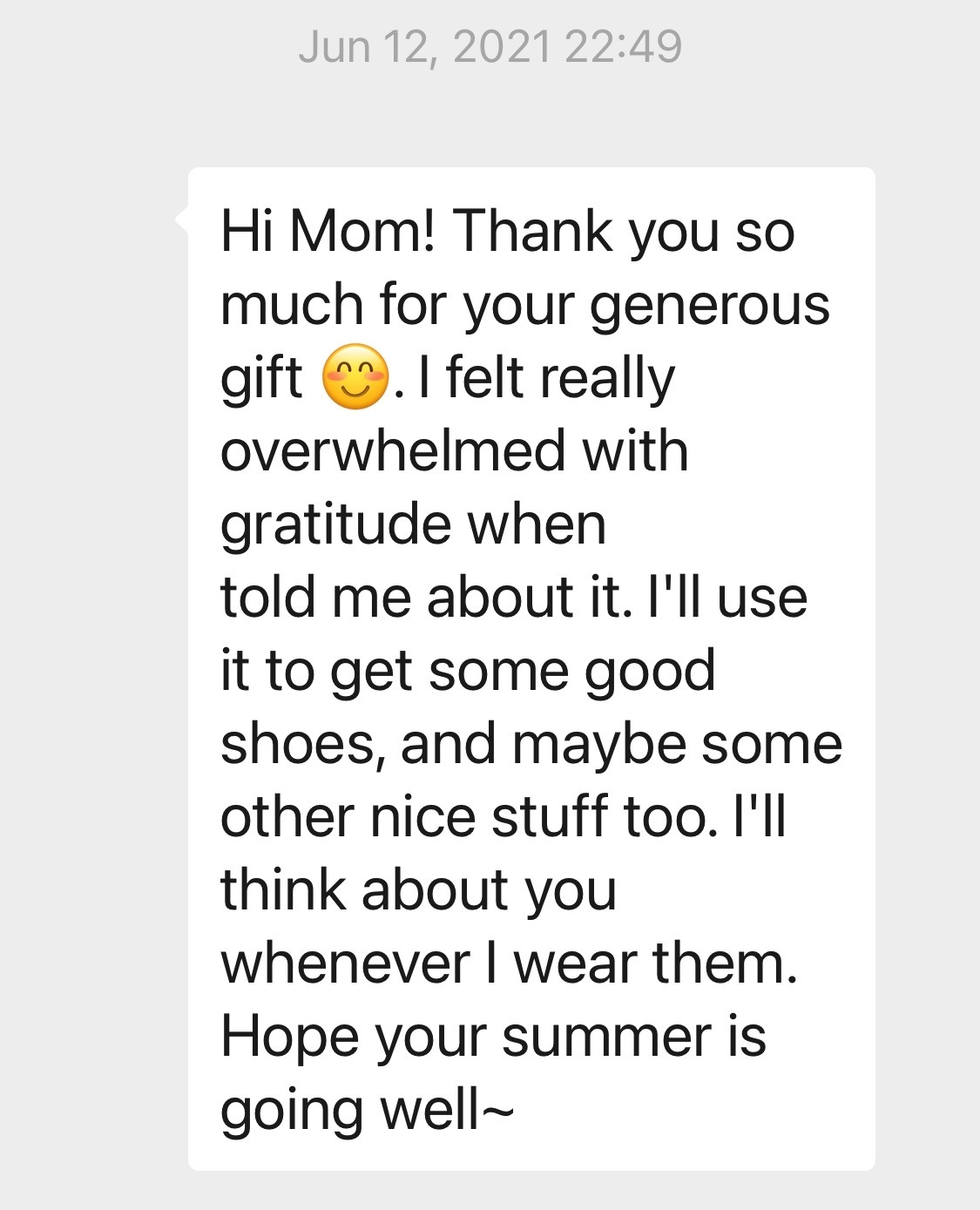
Task: Tap the blushing smile emoji in message
Action: pyautogui.click(x=355, y=379)
